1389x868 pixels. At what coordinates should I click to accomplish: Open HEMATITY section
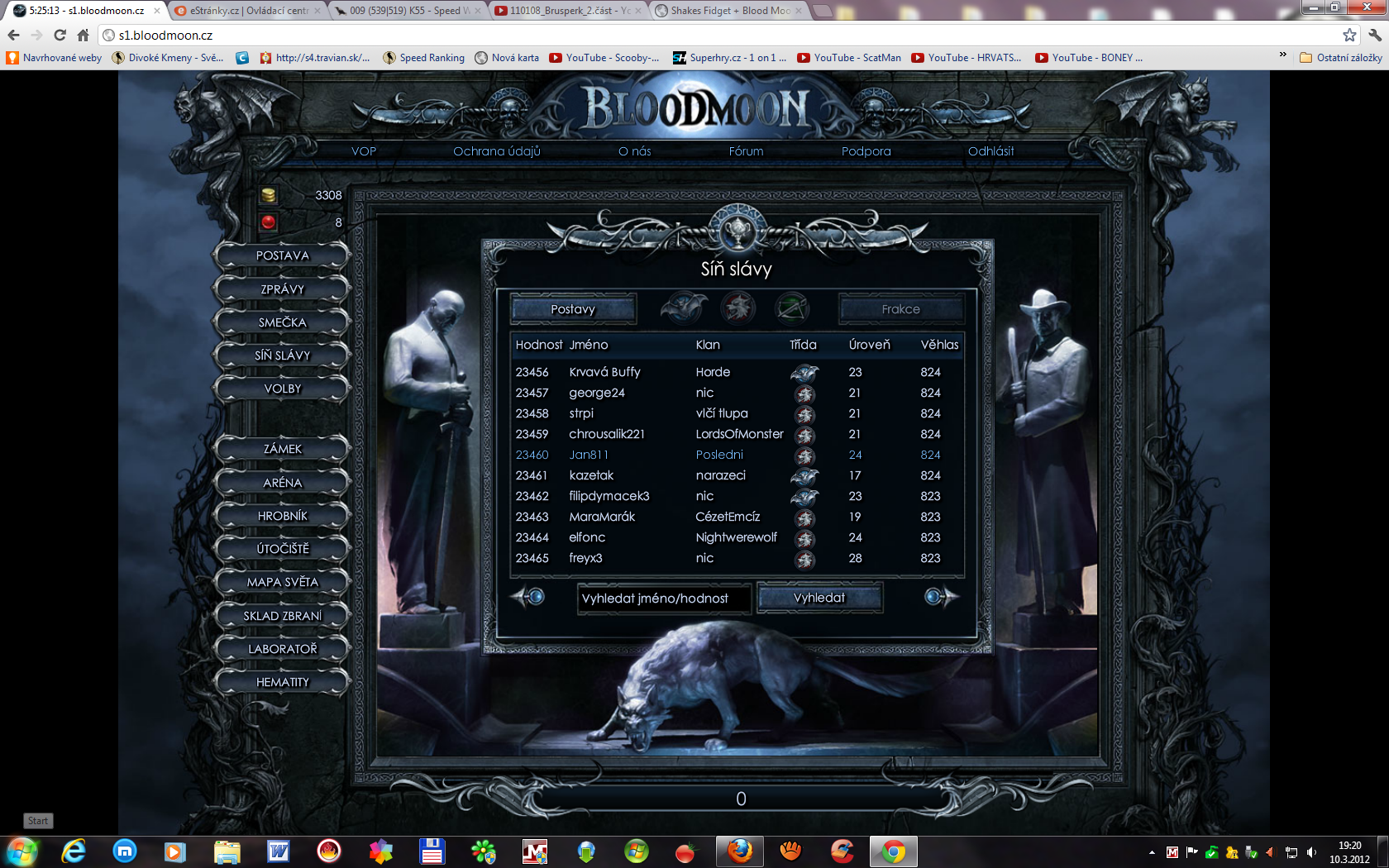coord(282,682)
